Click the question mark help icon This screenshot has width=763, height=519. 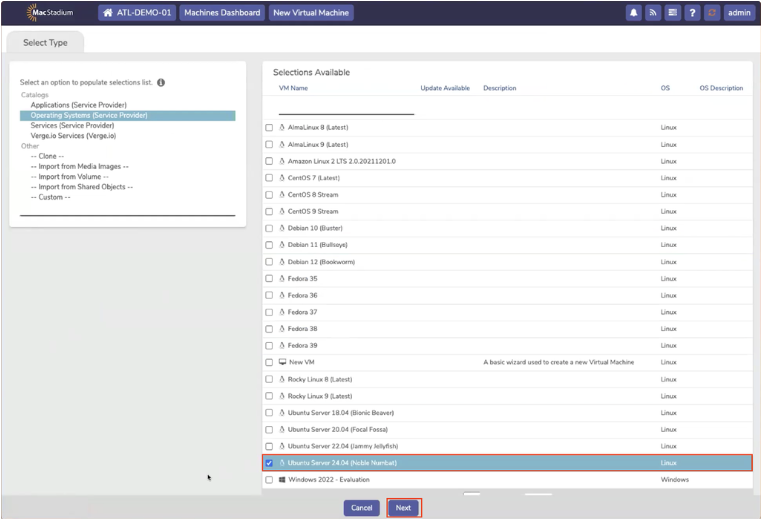692,13
